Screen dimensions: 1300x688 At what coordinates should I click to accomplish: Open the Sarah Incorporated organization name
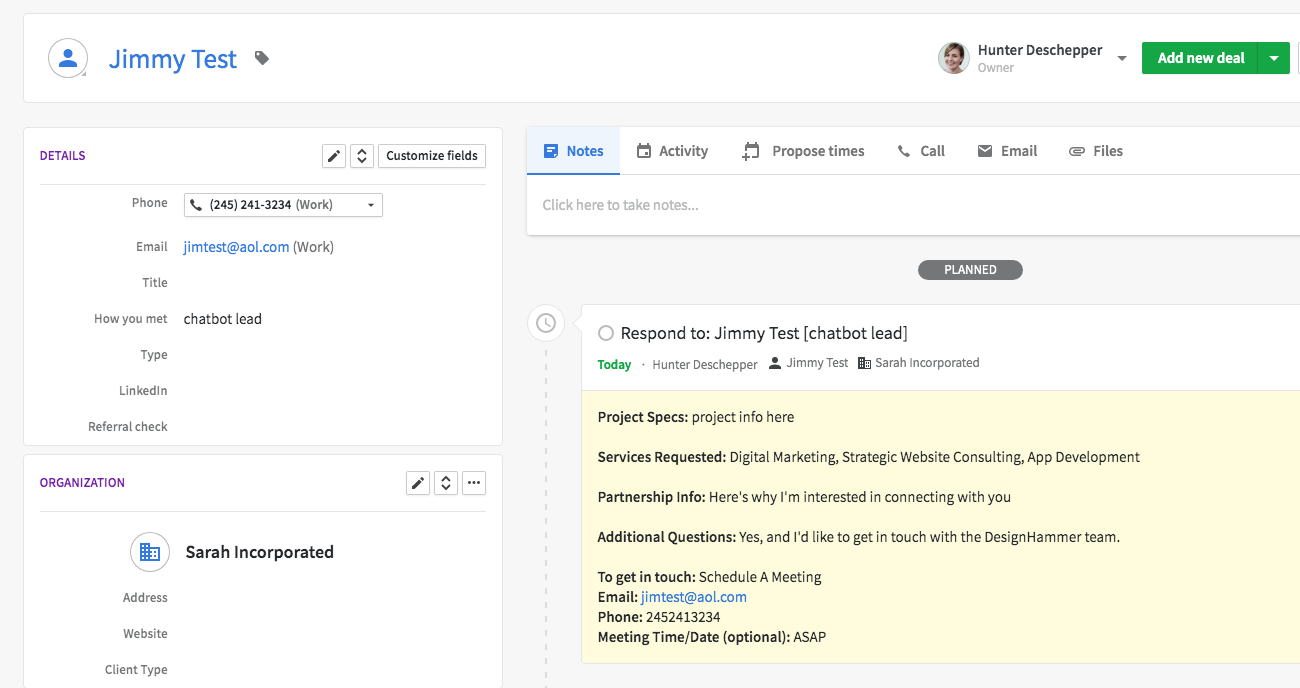tap(260, 552)
